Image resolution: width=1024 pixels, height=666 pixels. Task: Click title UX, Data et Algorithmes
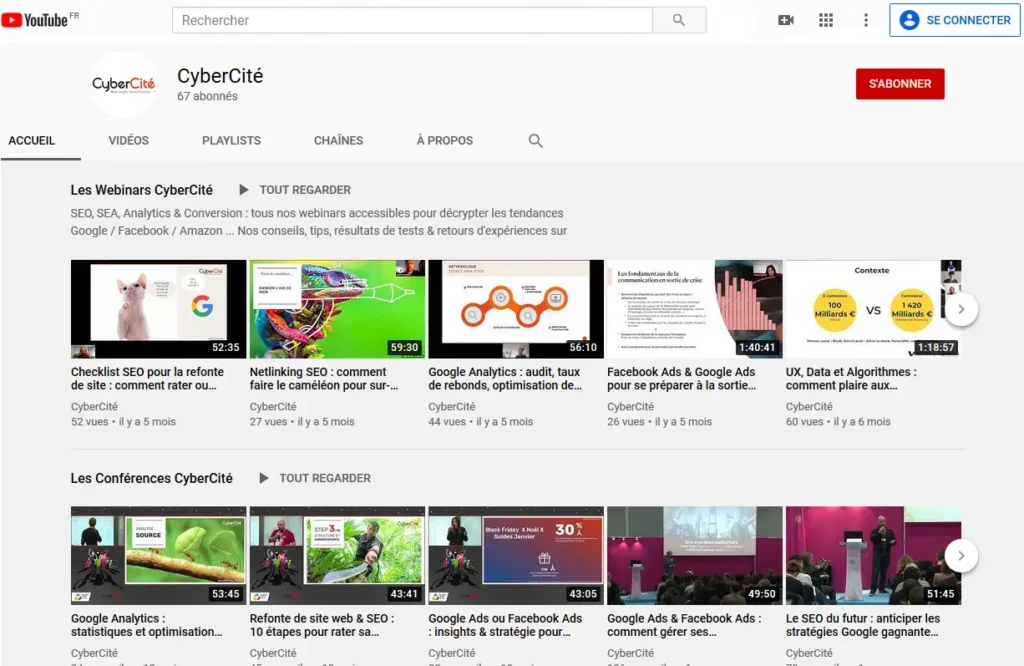click(851, 379)
